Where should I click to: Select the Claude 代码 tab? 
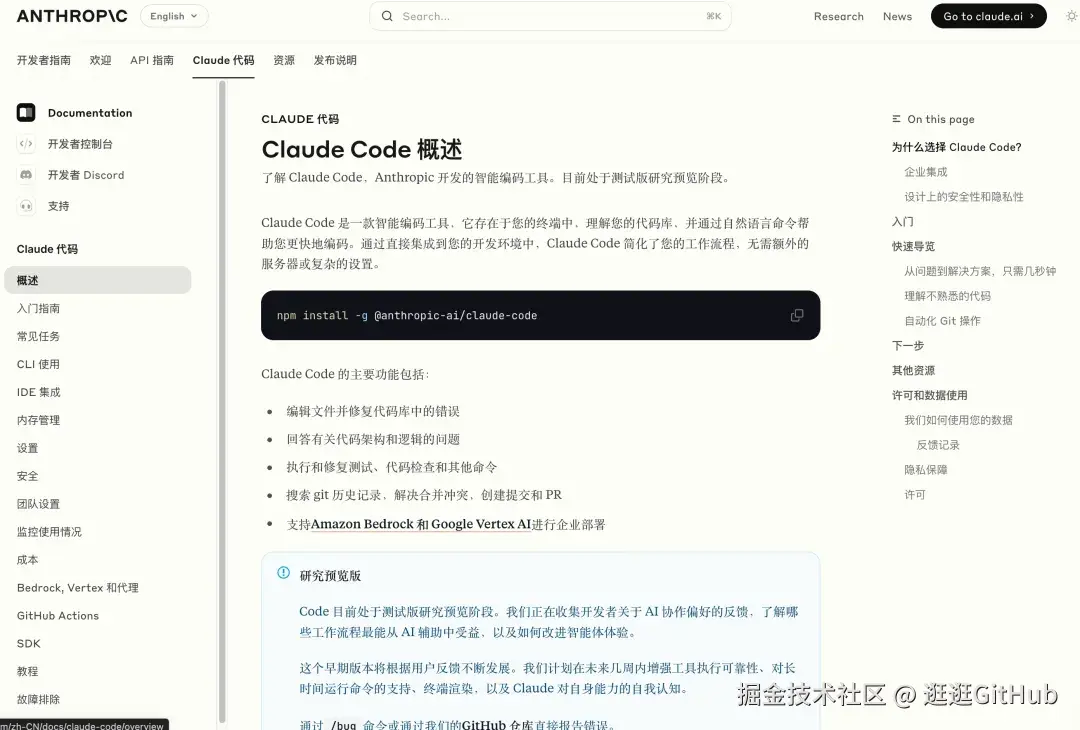223,60
